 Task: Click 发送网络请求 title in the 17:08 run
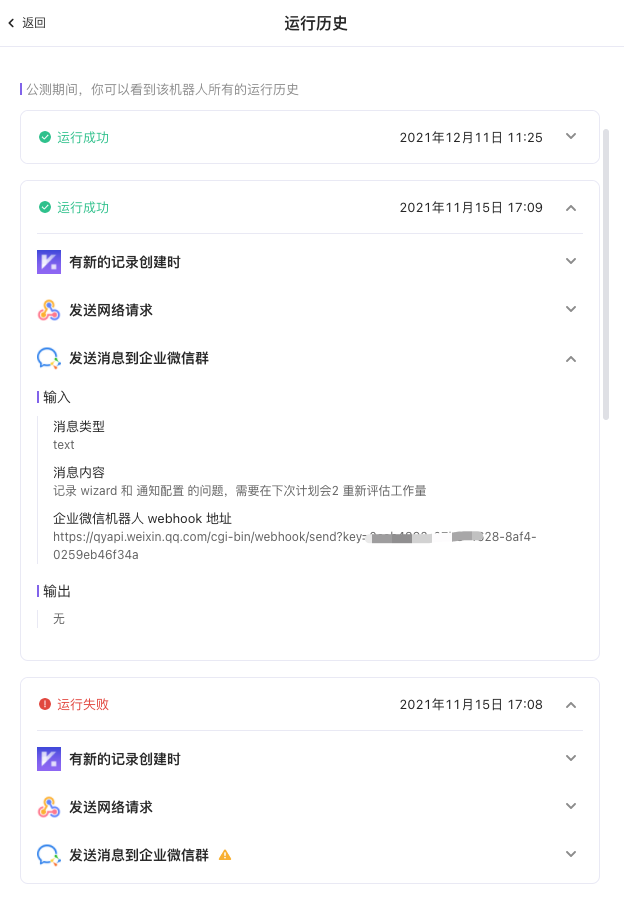coord(111,807)
